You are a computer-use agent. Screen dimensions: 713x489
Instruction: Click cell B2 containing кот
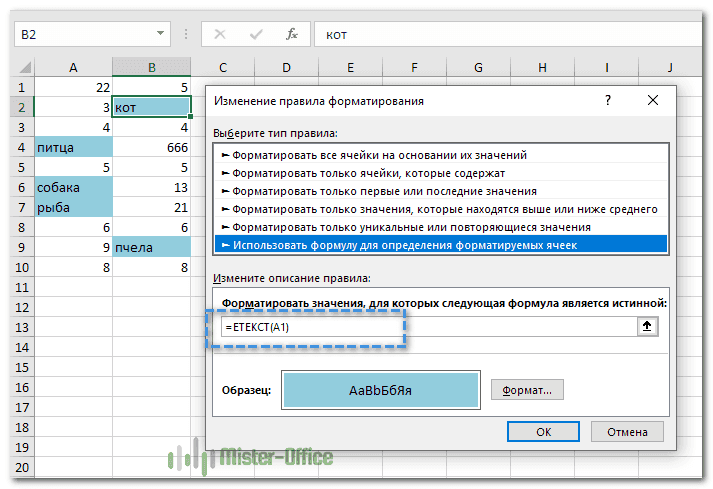click(151, 107)
